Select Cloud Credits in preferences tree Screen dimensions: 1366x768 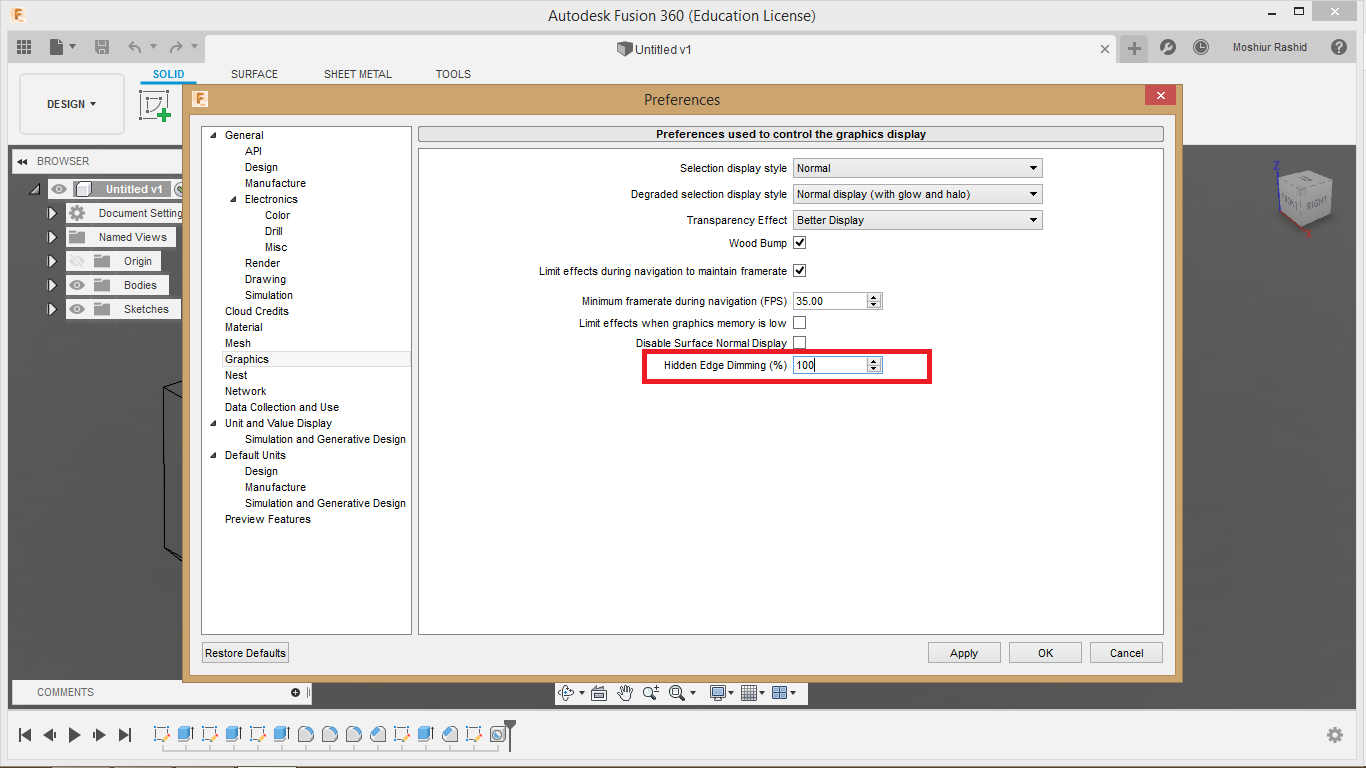point(257,311)
